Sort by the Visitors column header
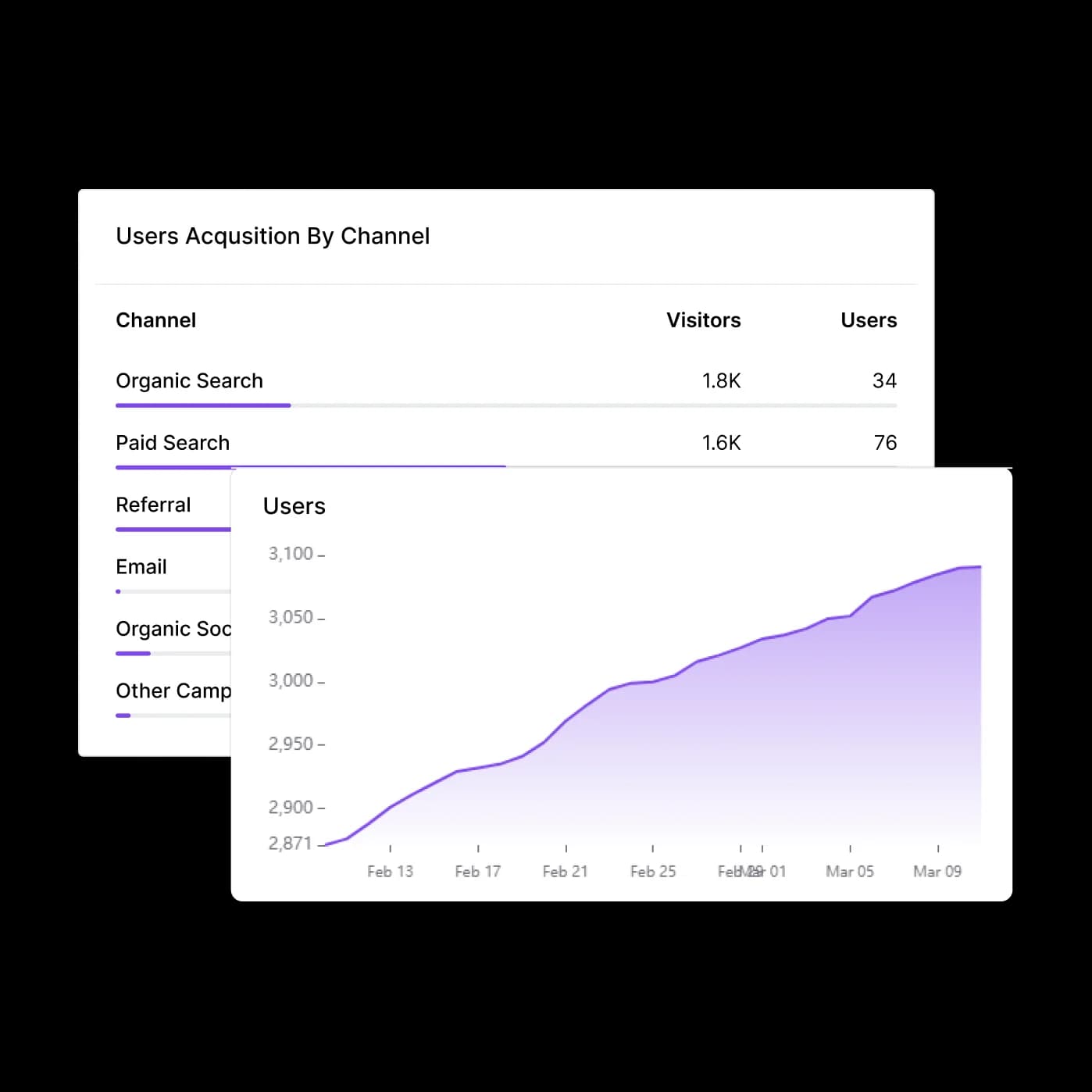 [703, 320]
